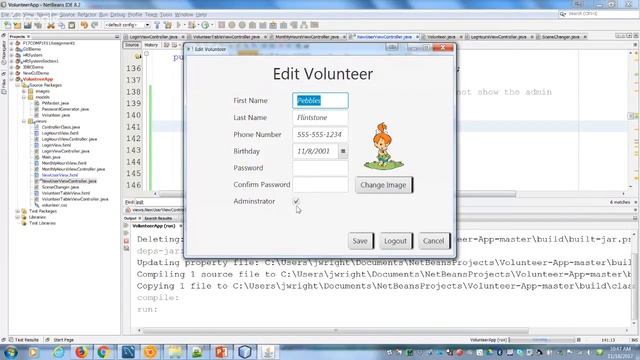Click the Source editor view button
640x360 pixels.
click(x=132, y=45)
